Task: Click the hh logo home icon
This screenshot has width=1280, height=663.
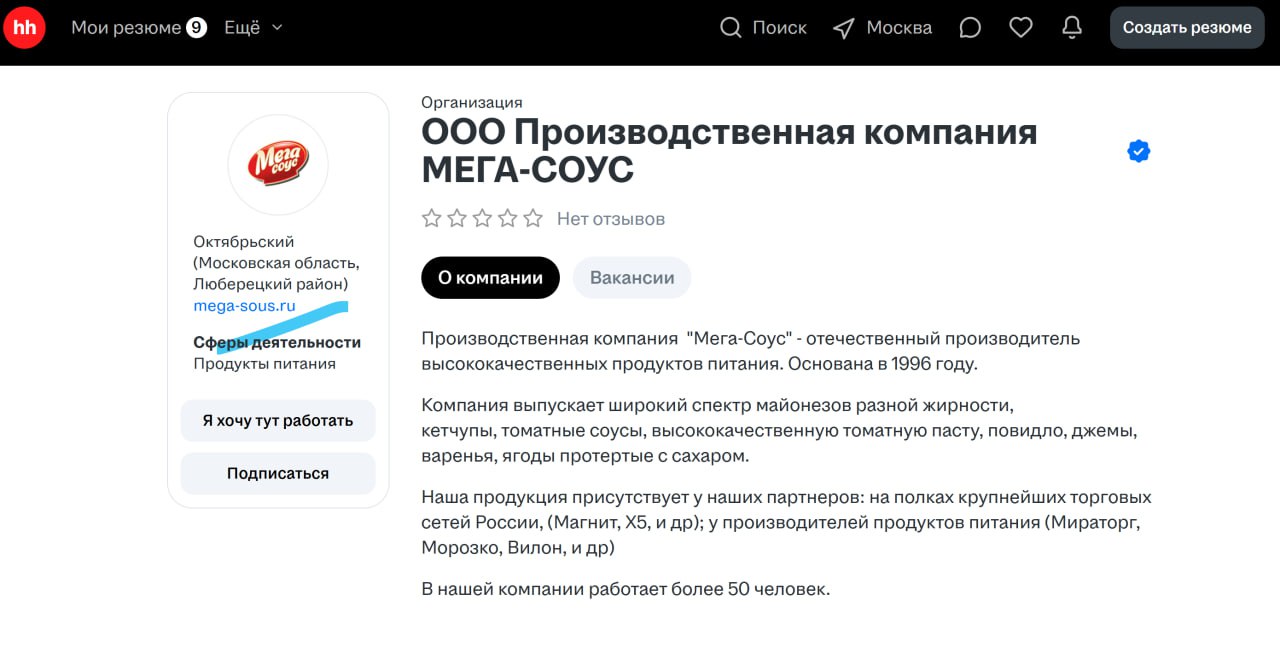Action: click(x=24, y=28)
